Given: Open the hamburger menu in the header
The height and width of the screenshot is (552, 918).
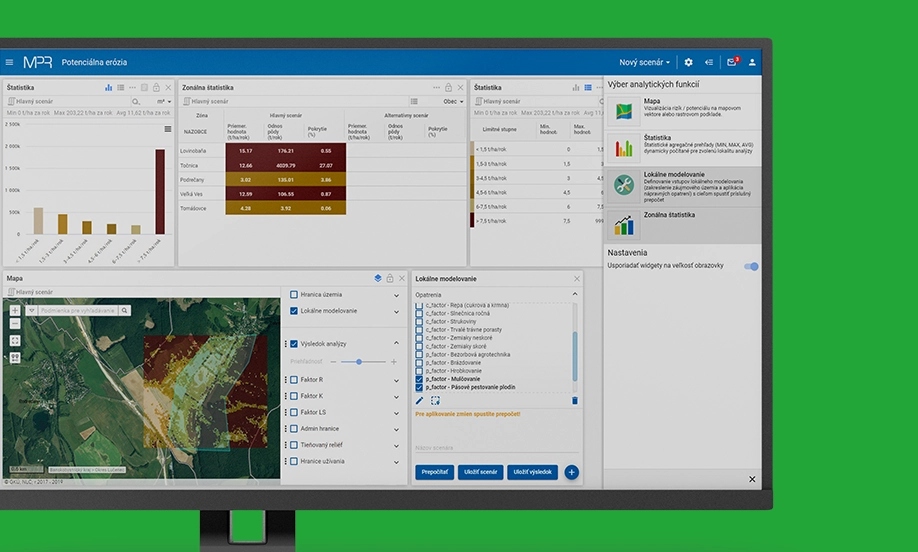Looking at the screenshot, I should pyautogui.click(x=9, y=62).
